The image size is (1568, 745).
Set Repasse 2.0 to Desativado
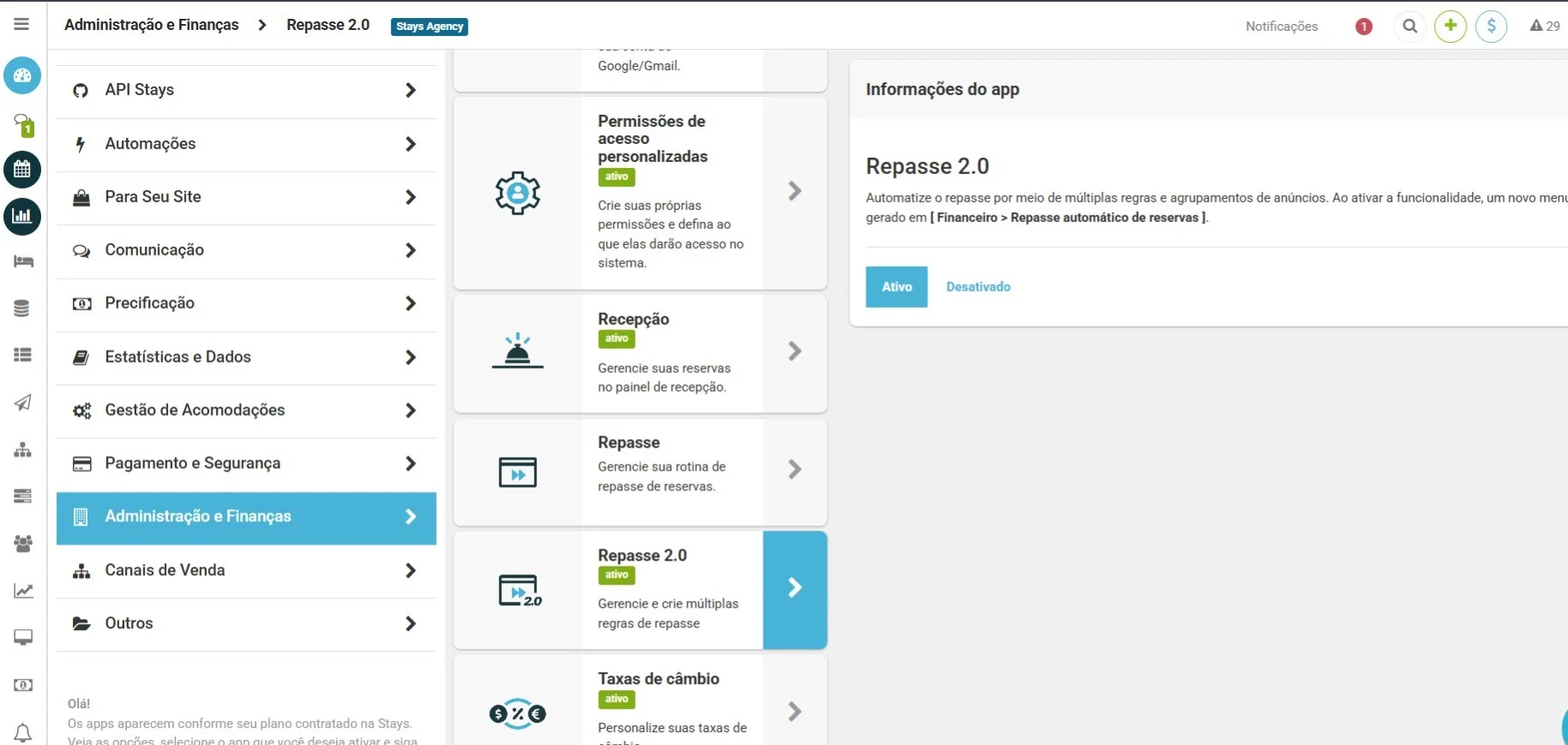pyautogui.click(x=978, y=287)
